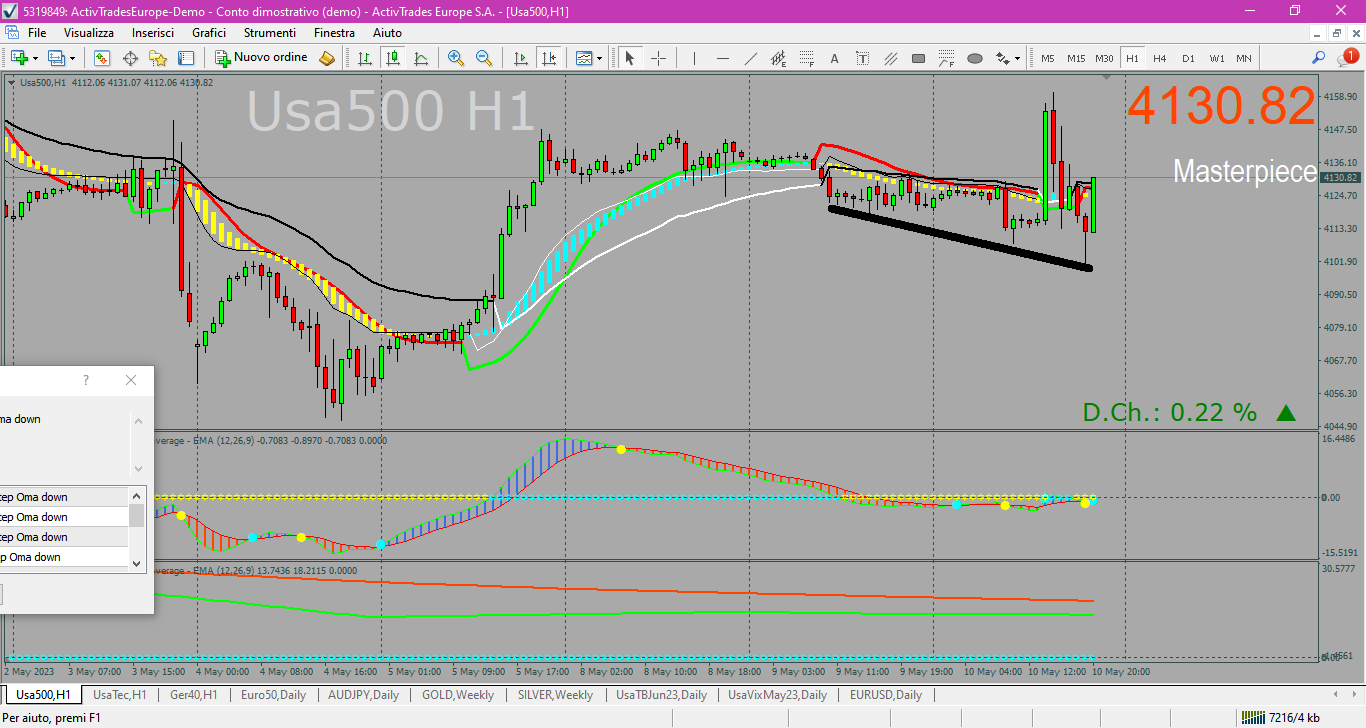
Task: Open the Visualizza menu
Action: 89,33
